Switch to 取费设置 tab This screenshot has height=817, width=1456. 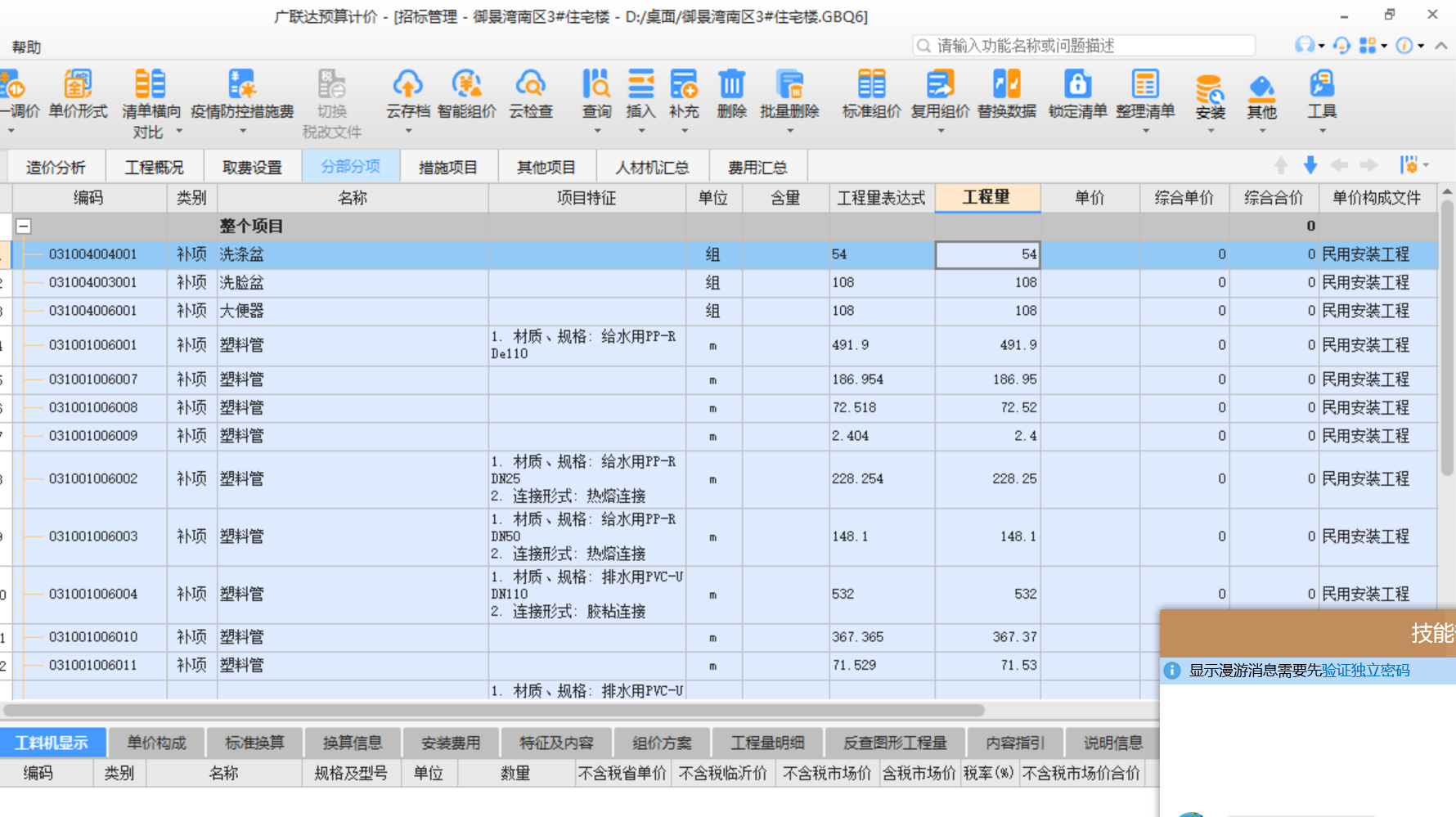252,168
